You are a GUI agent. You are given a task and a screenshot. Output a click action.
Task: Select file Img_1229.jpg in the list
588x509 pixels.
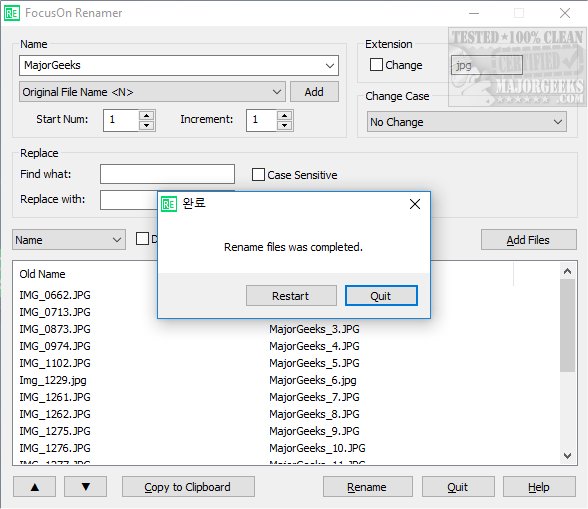coord(53,380)
